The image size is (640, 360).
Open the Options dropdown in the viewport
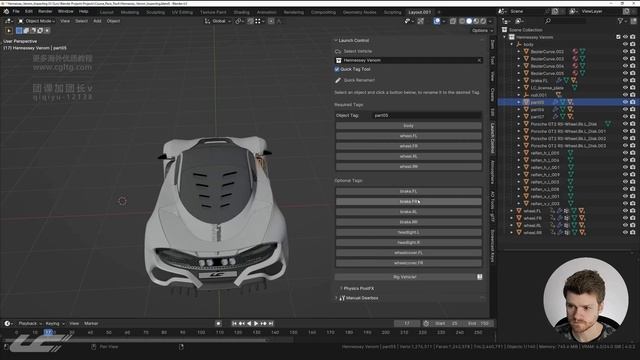[x=482, y=31]
